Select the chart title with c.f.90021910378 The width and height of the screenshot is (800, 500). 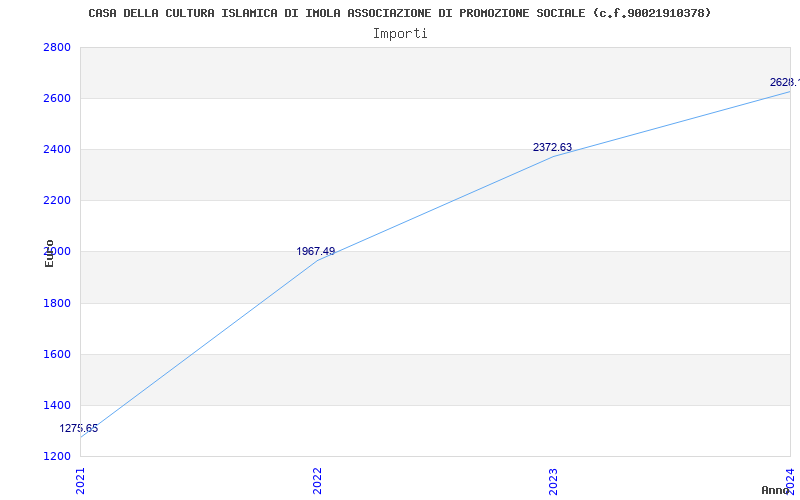coord(399,13)
